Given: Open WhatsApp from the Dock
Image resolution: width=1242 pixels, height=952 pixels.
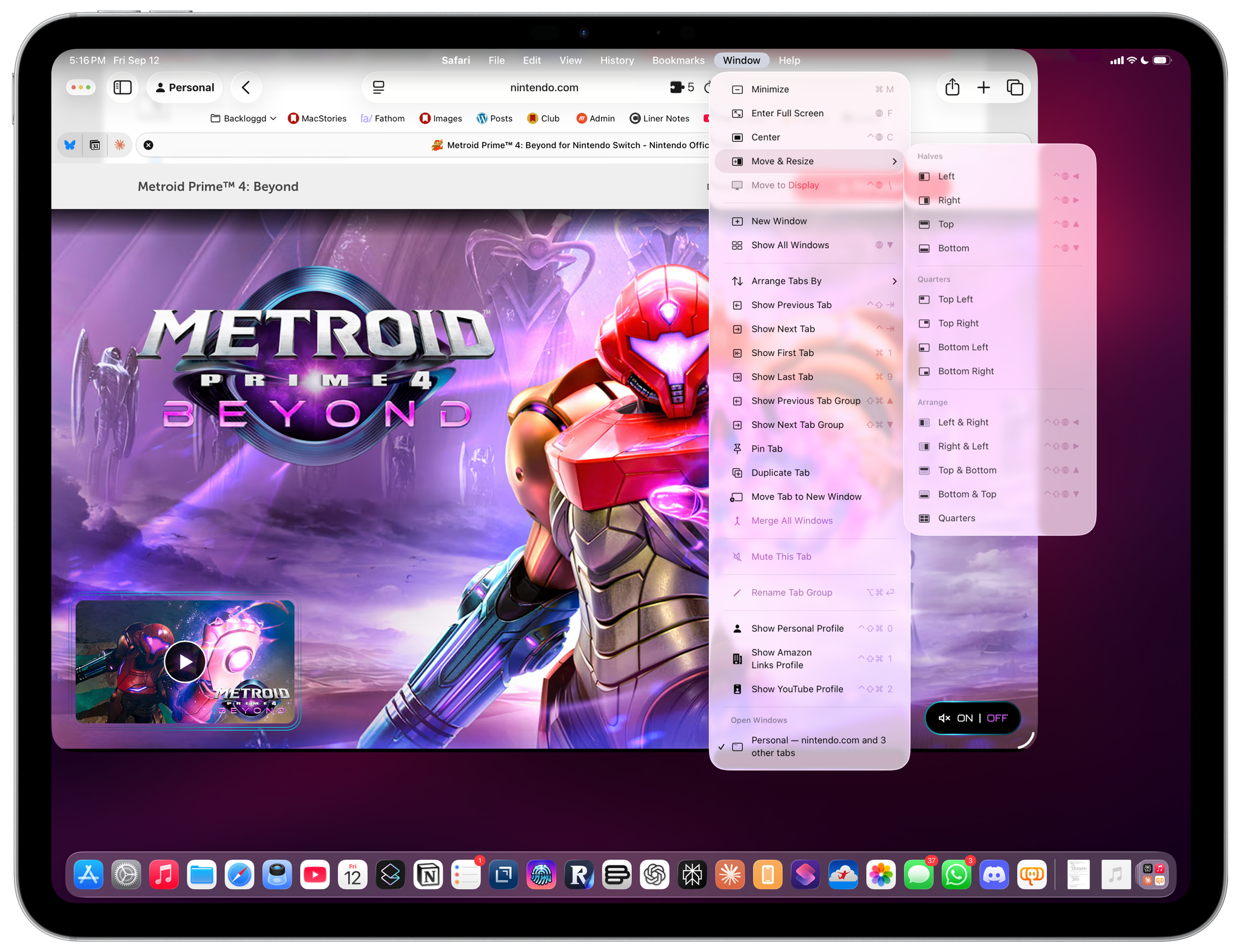Looking at the screenshot, I should pos(957,874).
